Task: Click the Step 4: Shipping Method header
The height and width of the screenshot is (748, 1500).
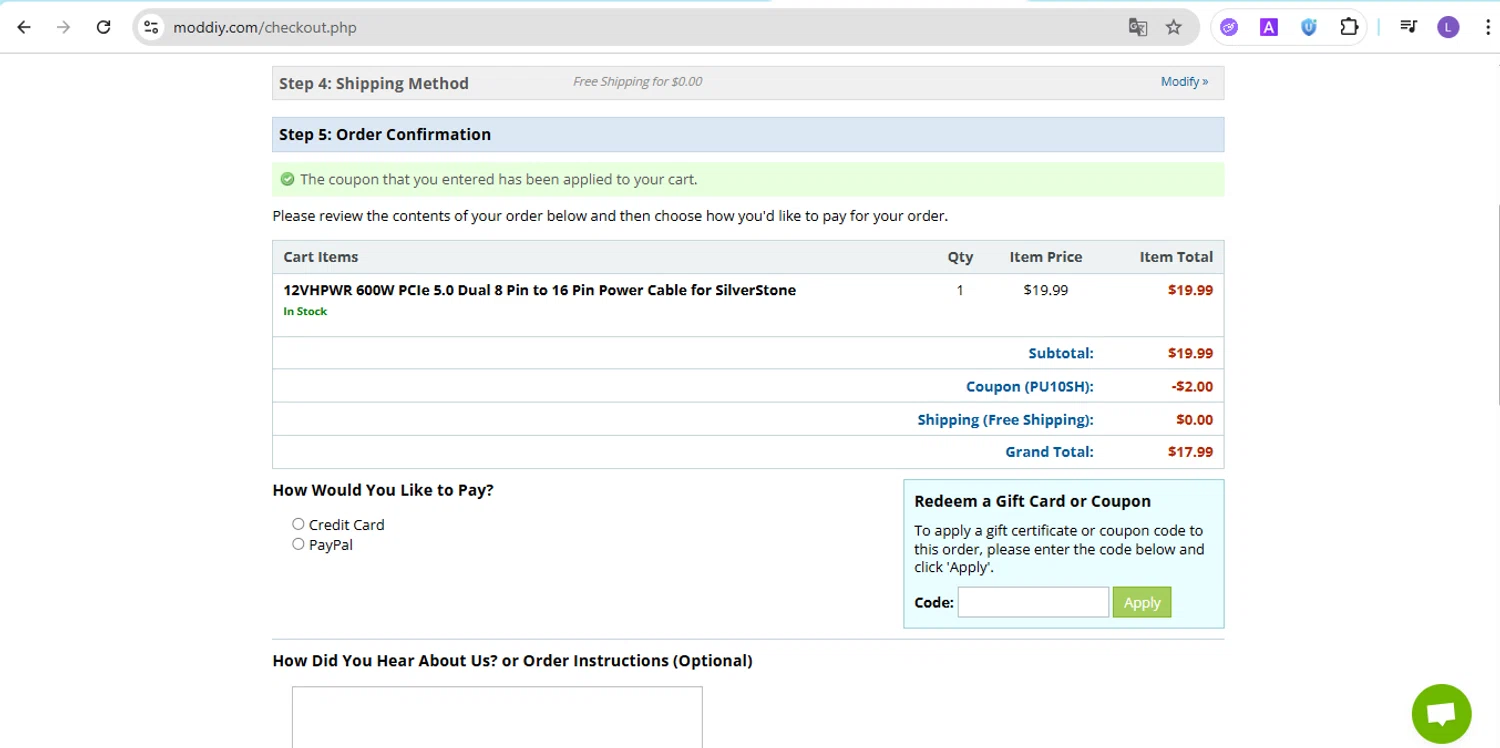Action: pos(374,83)
